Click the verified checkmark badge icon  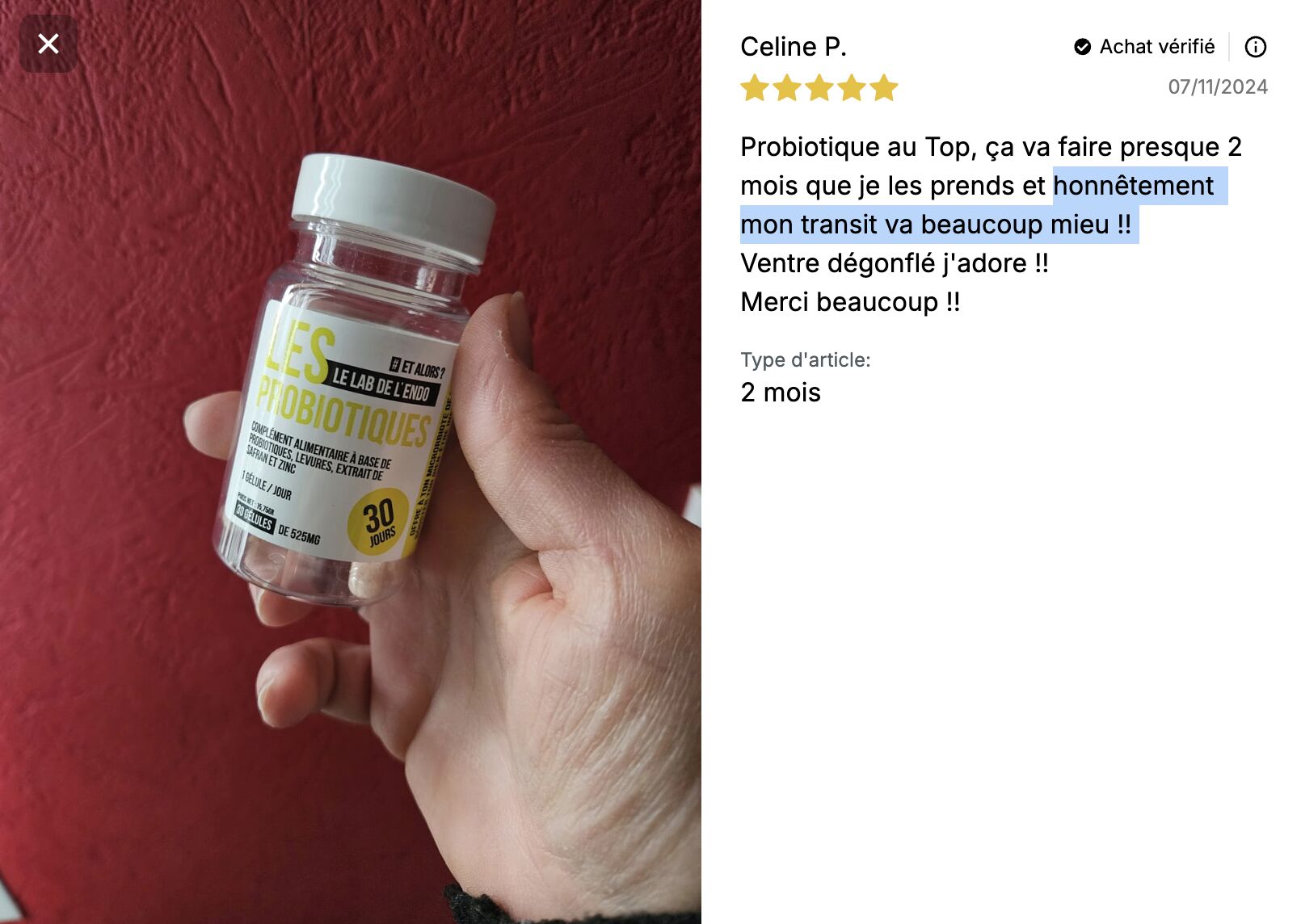(x=1082, y=47)
